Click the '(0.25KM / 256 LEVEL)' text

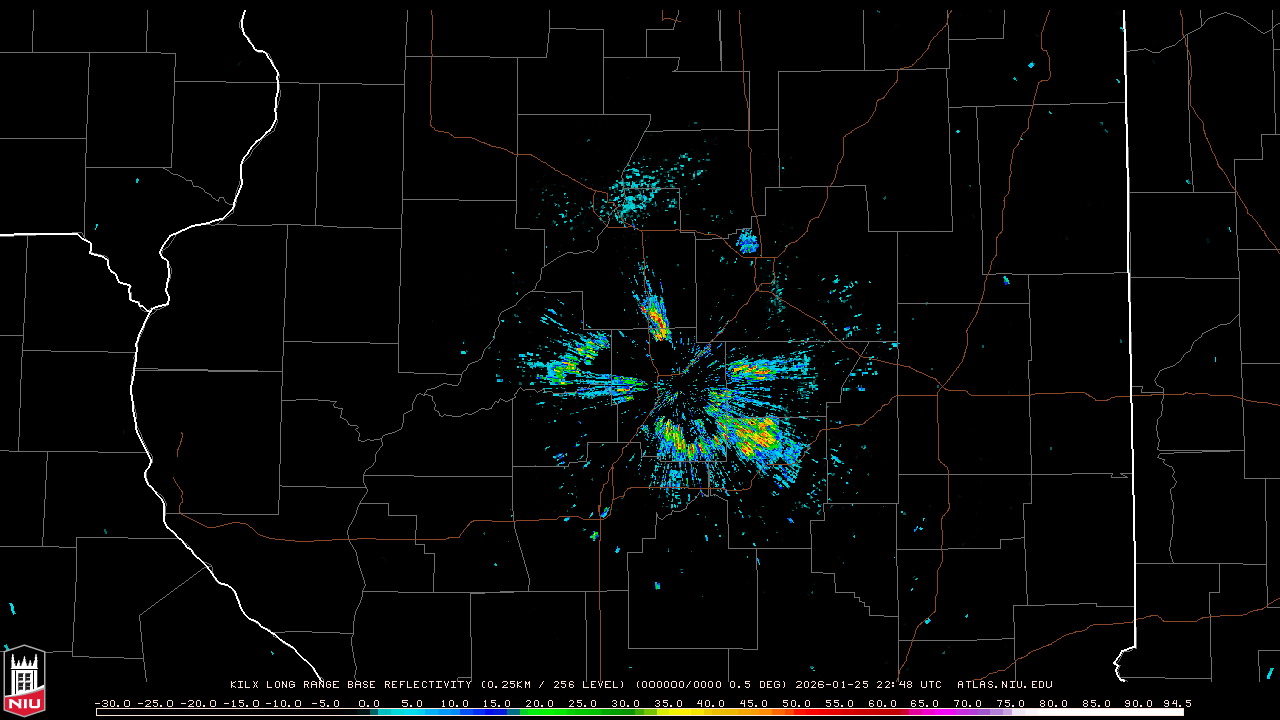(x=553, y=684)
